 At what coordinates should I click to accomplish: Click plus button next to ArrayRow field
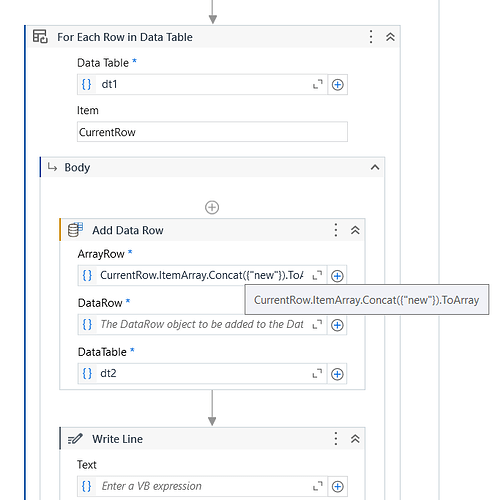click(x=337, y=276)
